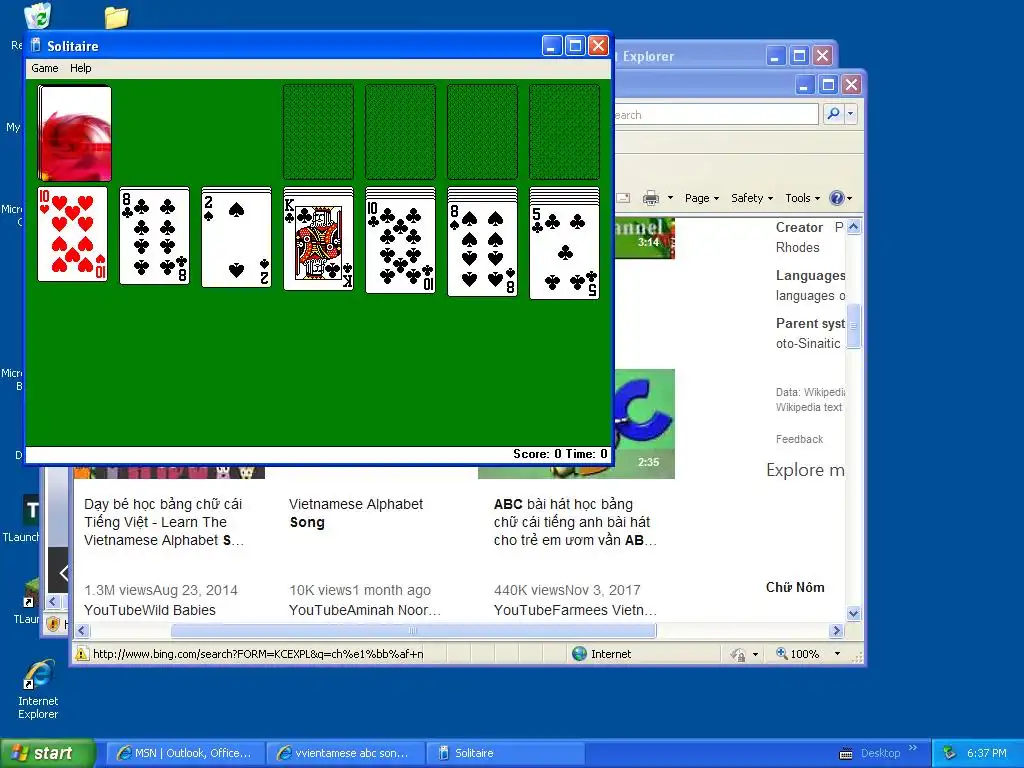Click the Rhodes creator link
Viewport: 1024px width, 768px height.
click(797, 248)
